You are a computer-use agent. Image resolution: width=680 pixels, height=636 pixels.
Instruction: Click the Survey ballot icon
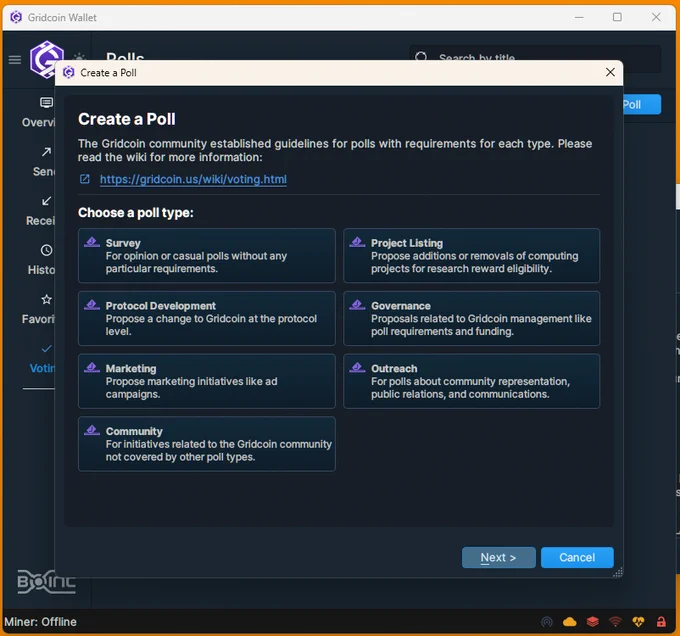[92, 242]
